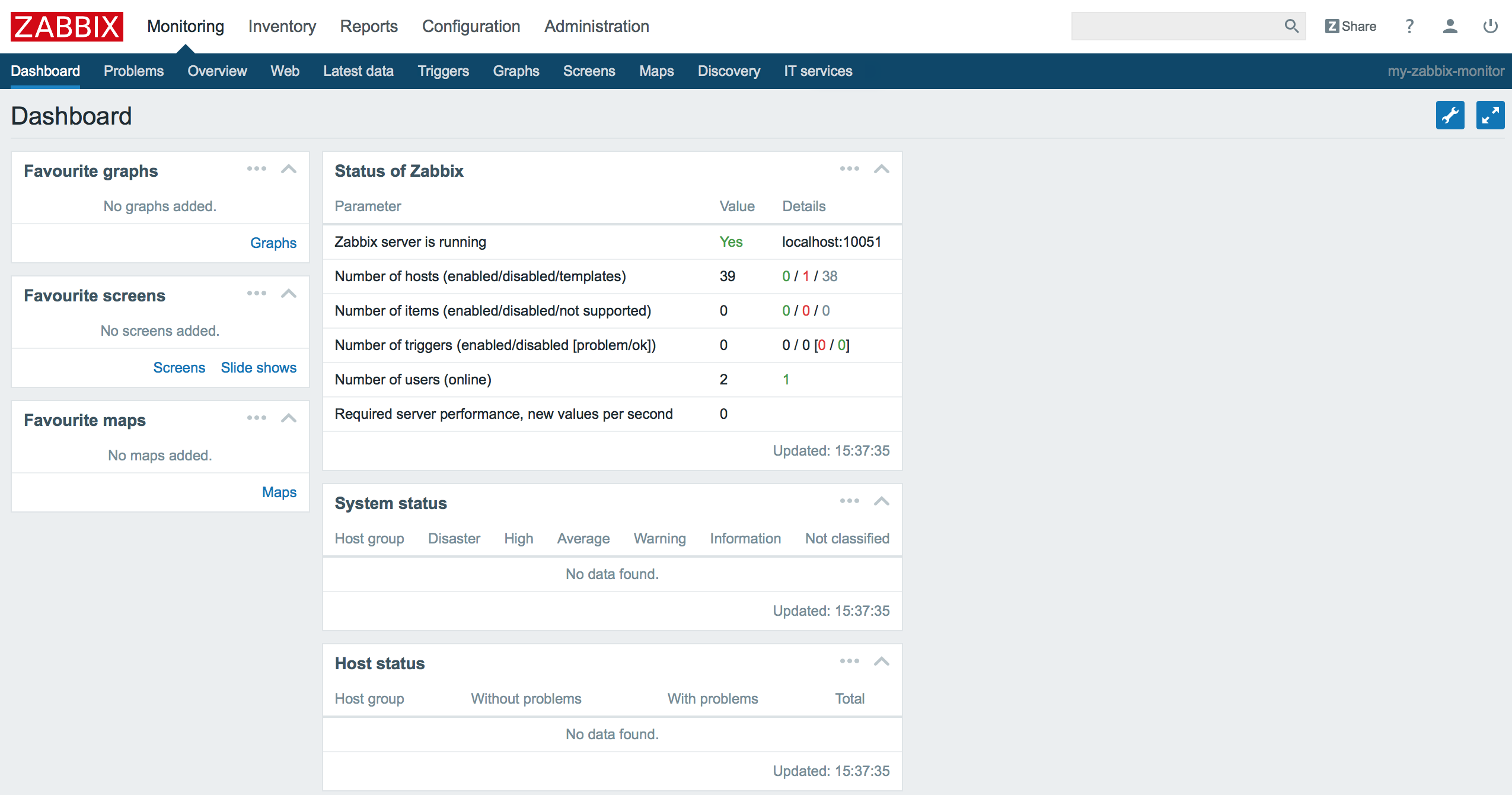Click the Maps link in Favourite maps

coord(279,492)
